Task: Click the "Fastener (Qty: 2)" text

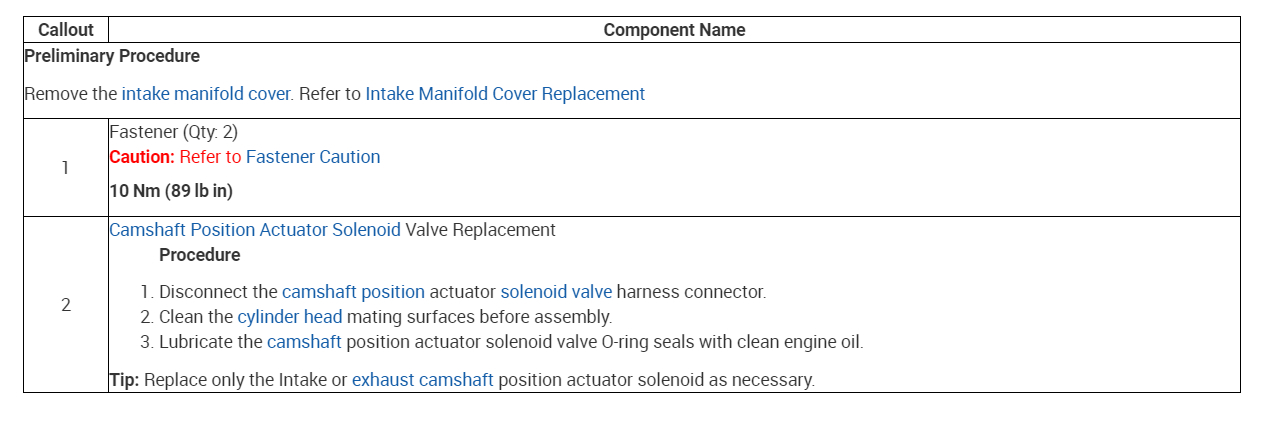Action: pos(173,132)
